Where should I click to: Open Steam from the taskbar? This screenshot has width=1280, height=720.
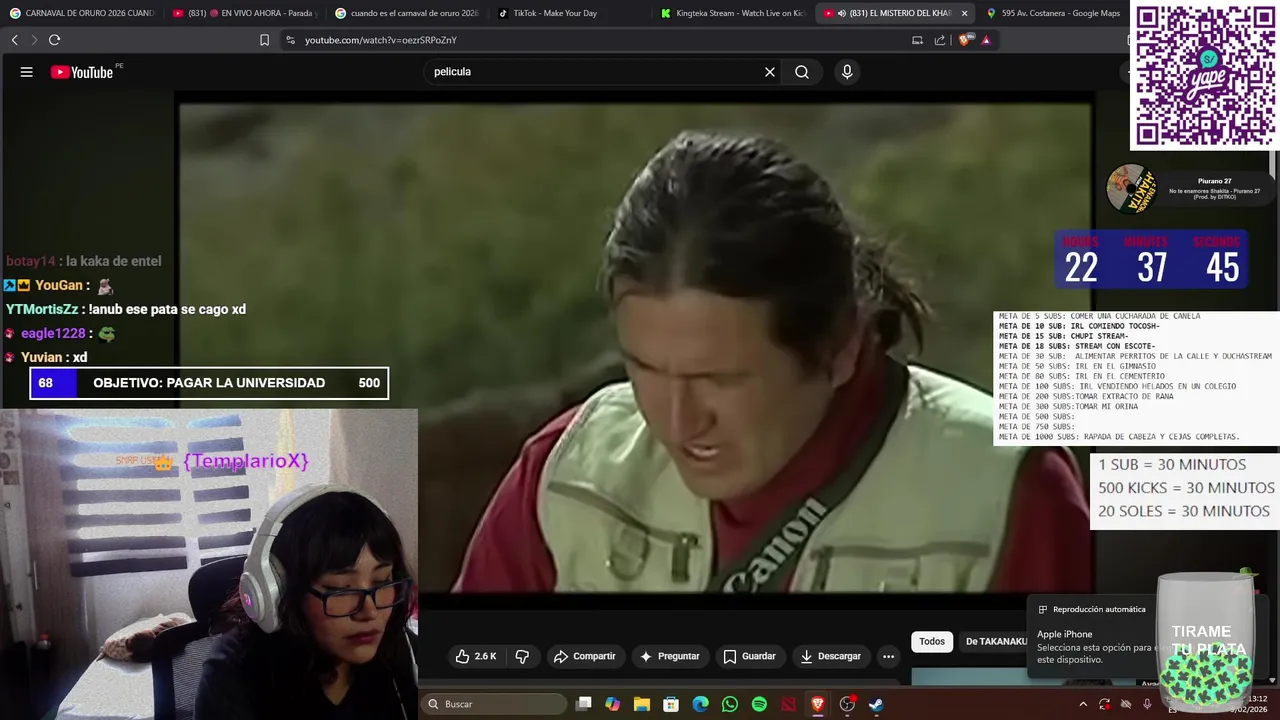point(876,704)
